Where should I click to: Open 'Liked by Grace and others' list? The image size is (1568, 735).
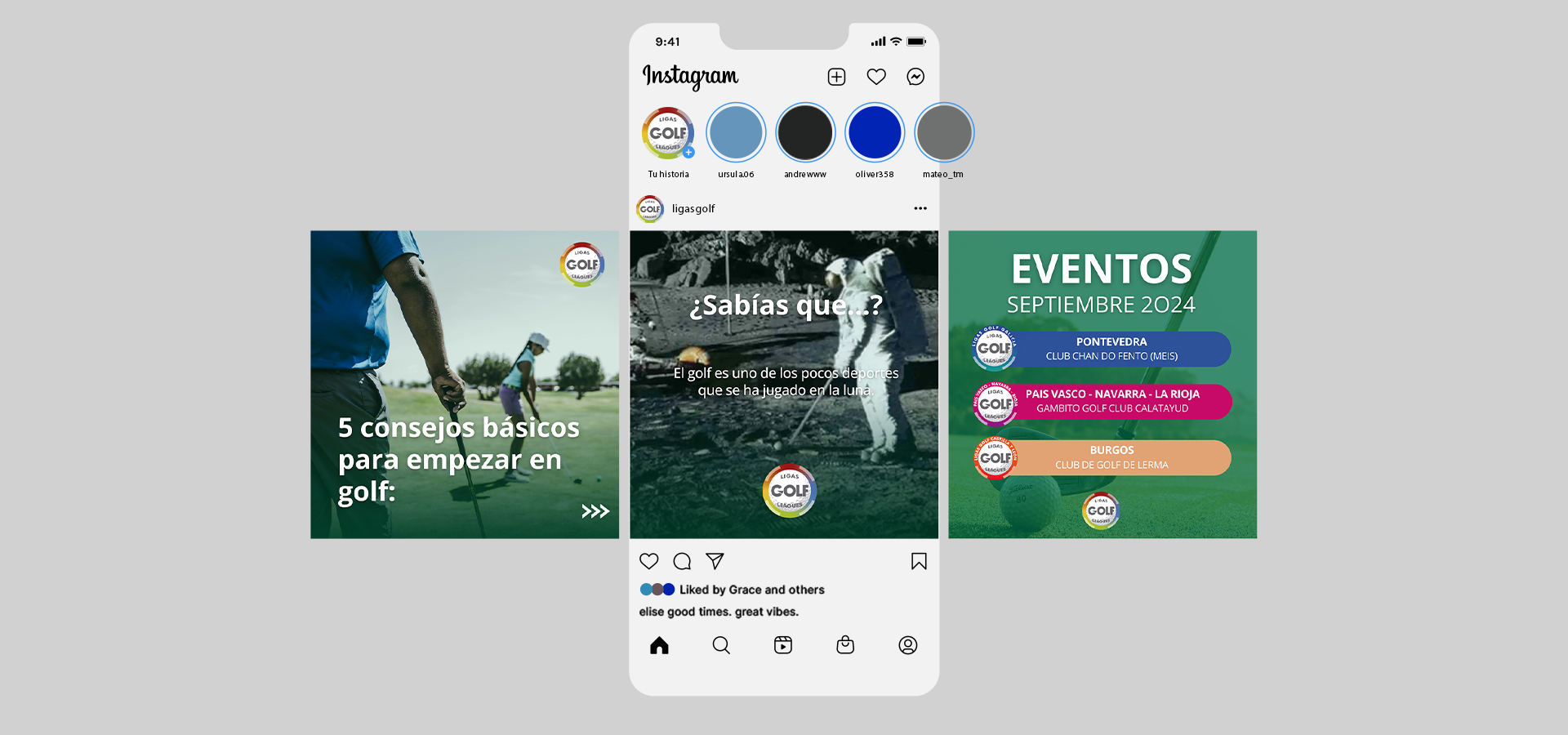(752, 590)
